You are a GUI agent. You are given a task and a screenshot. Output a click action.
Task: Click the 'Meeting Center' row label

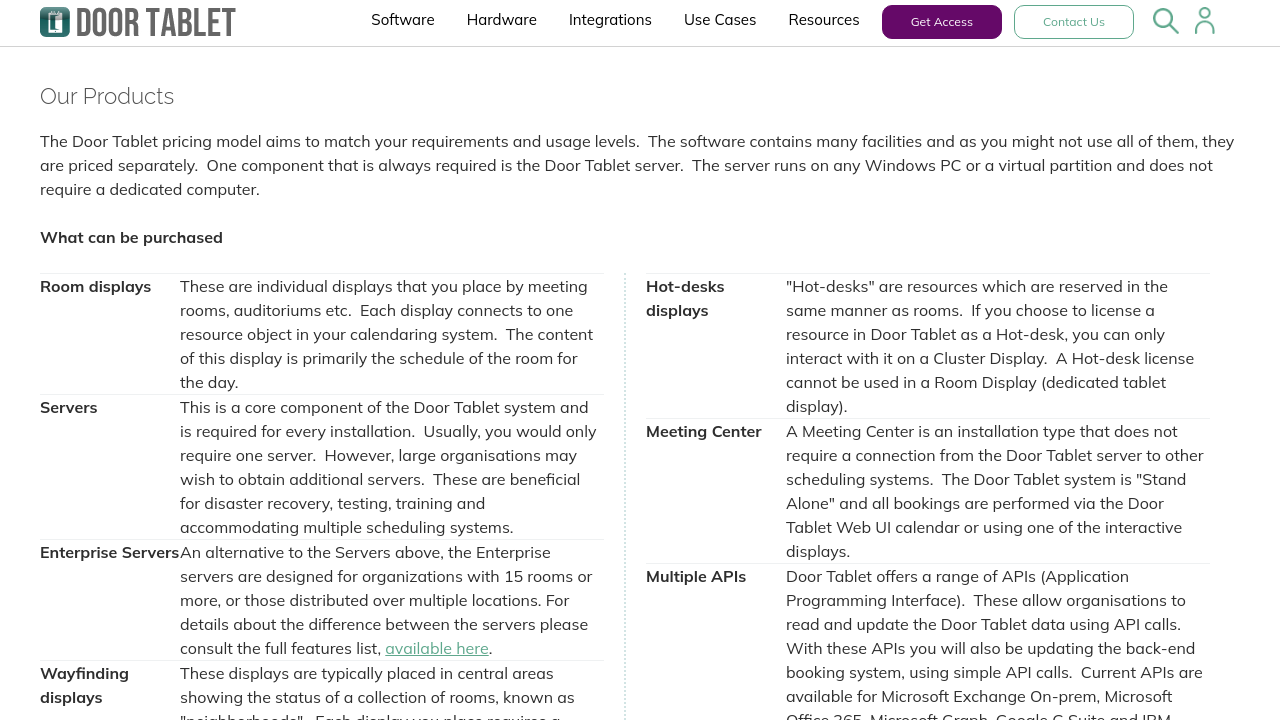click(x=704, y=431)
